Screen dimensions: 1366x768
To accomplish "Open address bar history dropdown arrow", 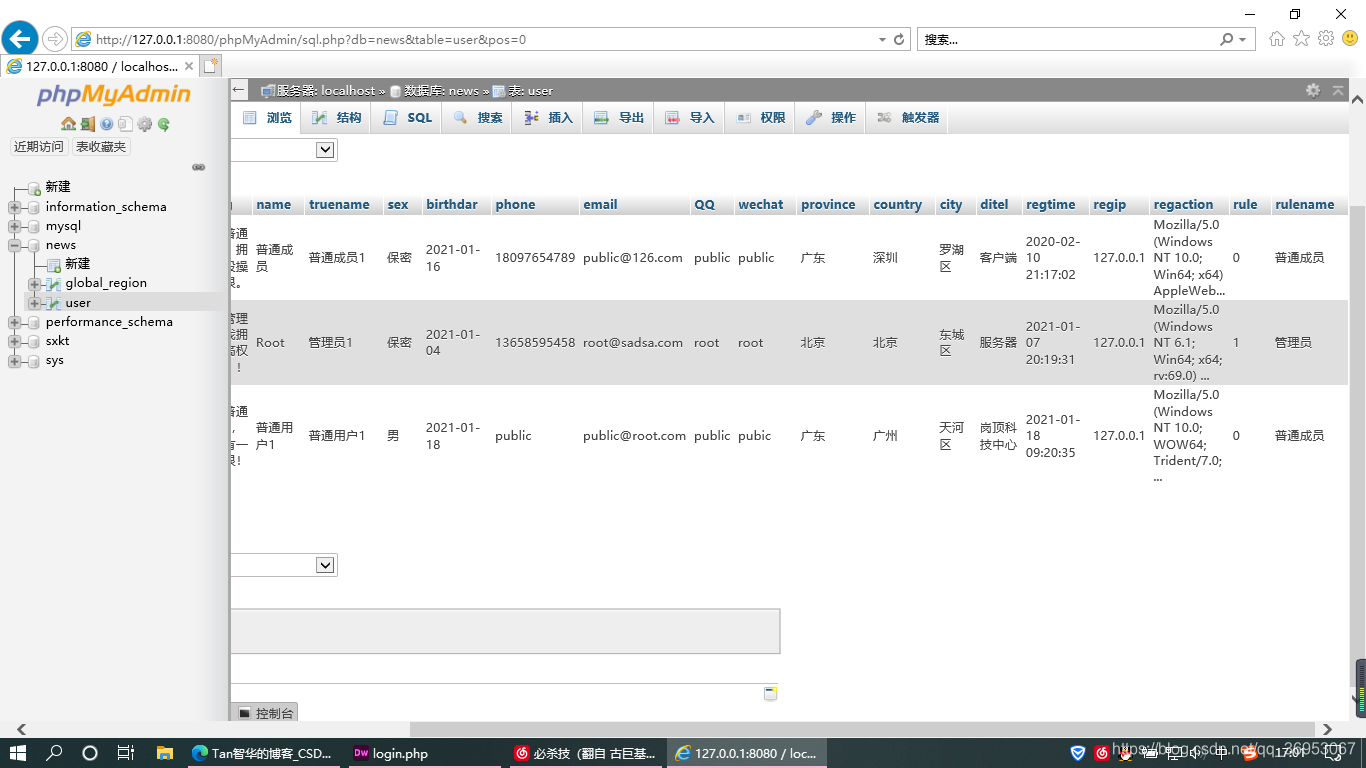I will (882, 40).
